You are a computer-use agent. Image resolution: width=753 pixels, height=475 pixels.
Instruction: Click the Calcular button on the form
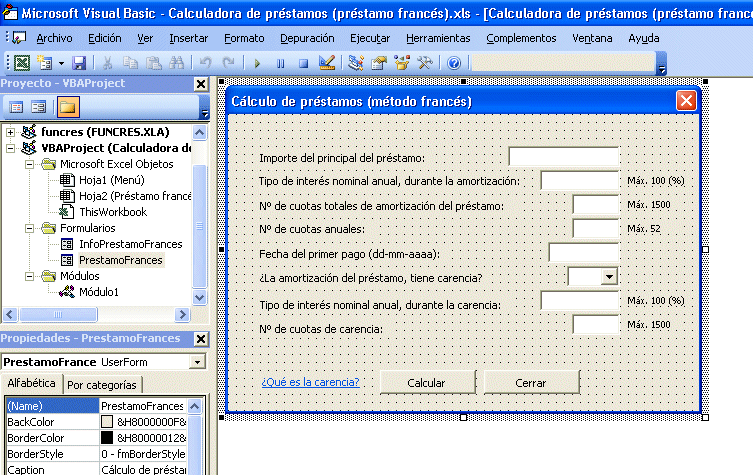click(x=427, y=383)
